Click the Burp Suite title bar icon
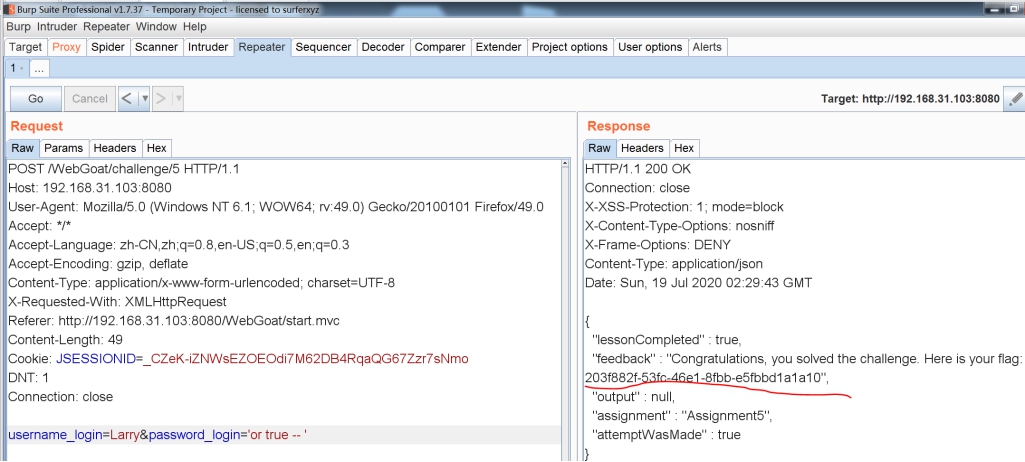Screen dimensions: 1025x462 [10, 10]
